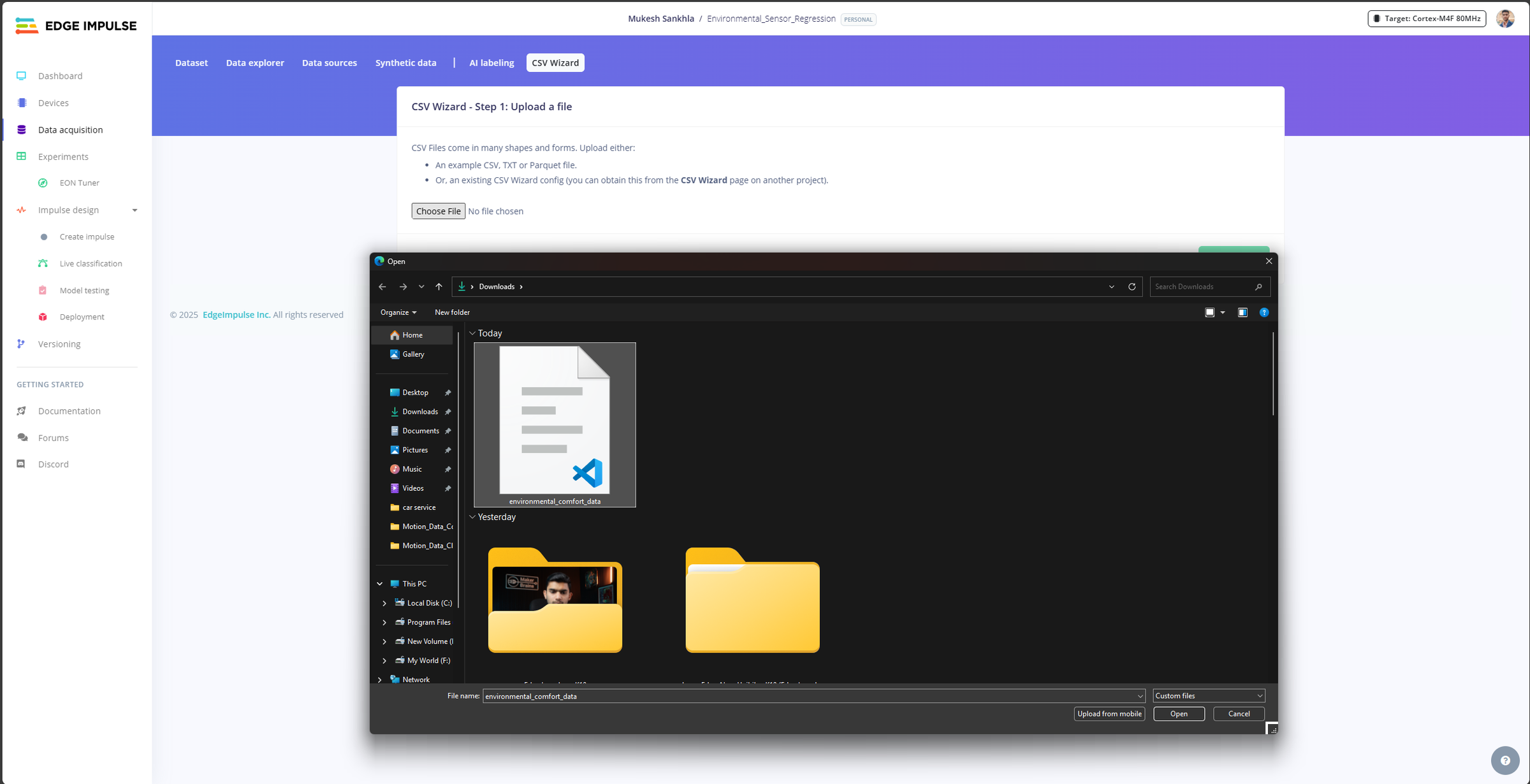Collapse the This PC tree node
Screen dimensions: 1530x784
380,583
